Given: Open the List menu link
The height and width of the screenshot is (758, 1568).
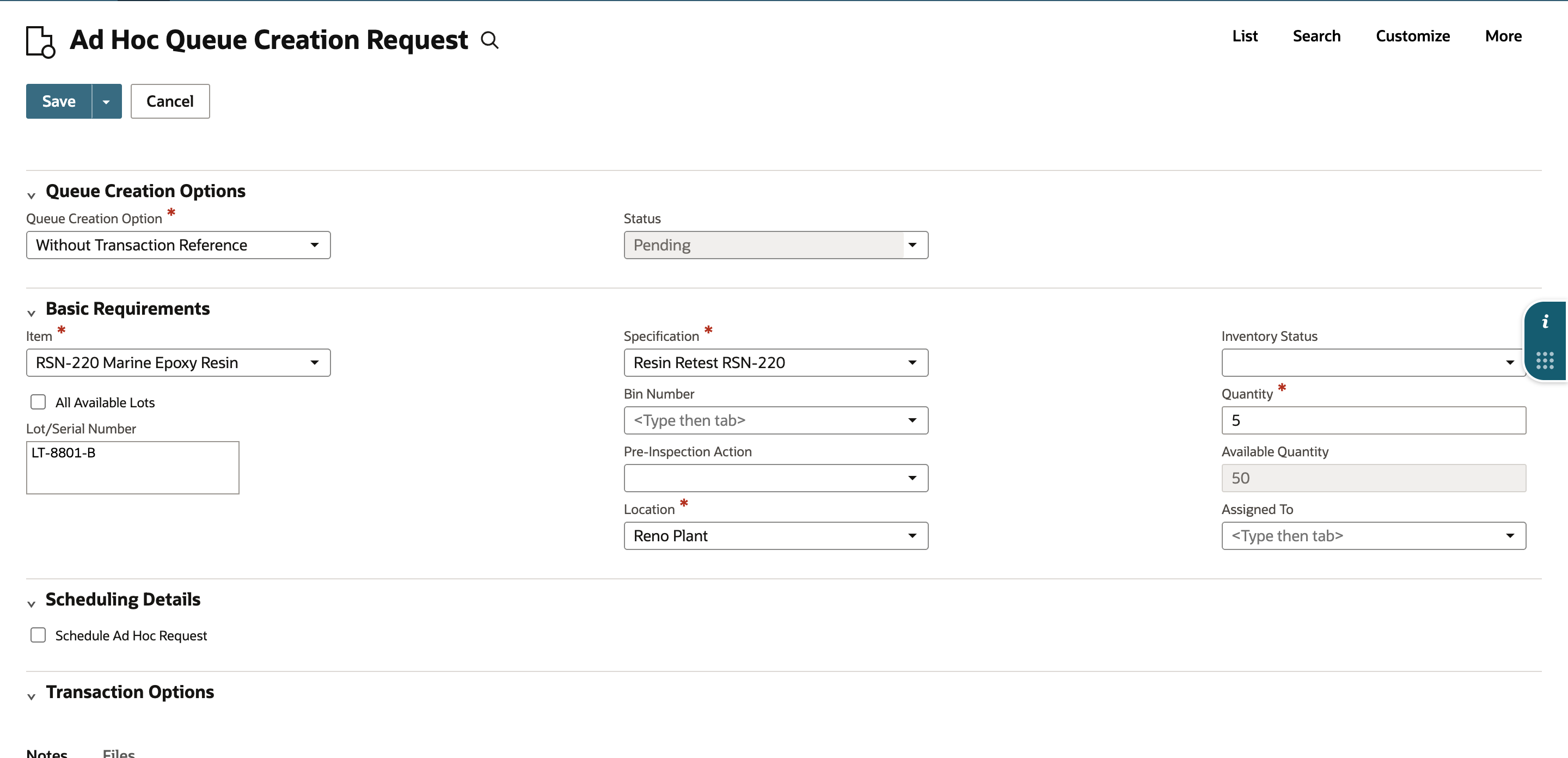Looking at the screenshot, I should point(1245,36).
